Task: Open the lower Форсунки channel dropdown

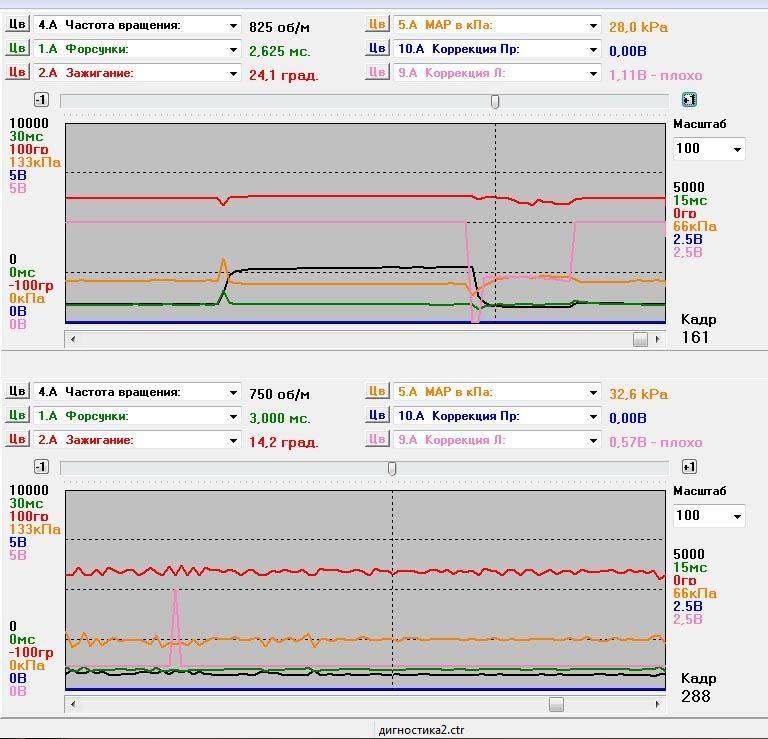Action: (233, 416)
